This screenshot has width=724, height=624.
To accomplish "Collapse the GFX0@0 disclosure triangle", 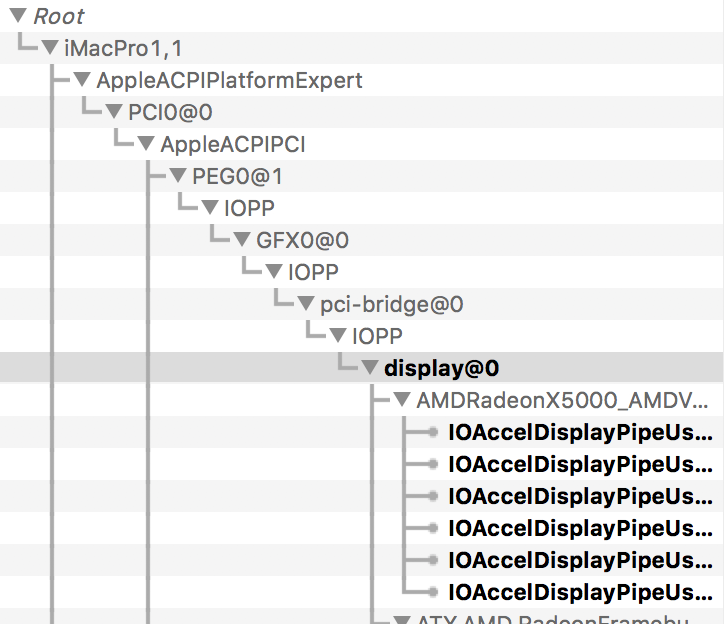I will 241,239.
